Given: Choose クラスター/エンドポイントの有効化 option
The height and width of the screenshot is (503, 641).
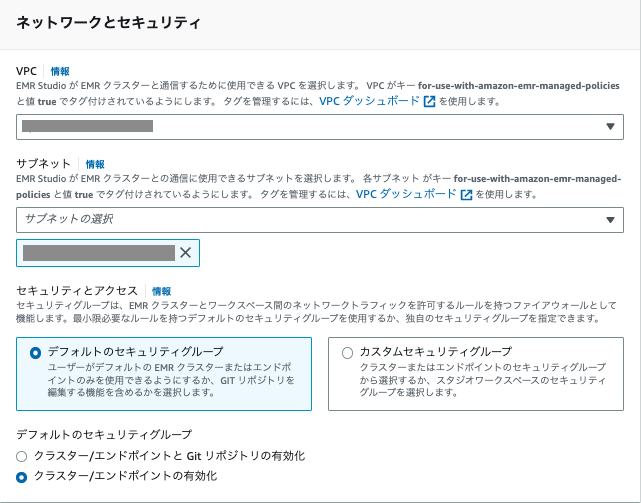Looking at the screenshot, I should [117, 476].
